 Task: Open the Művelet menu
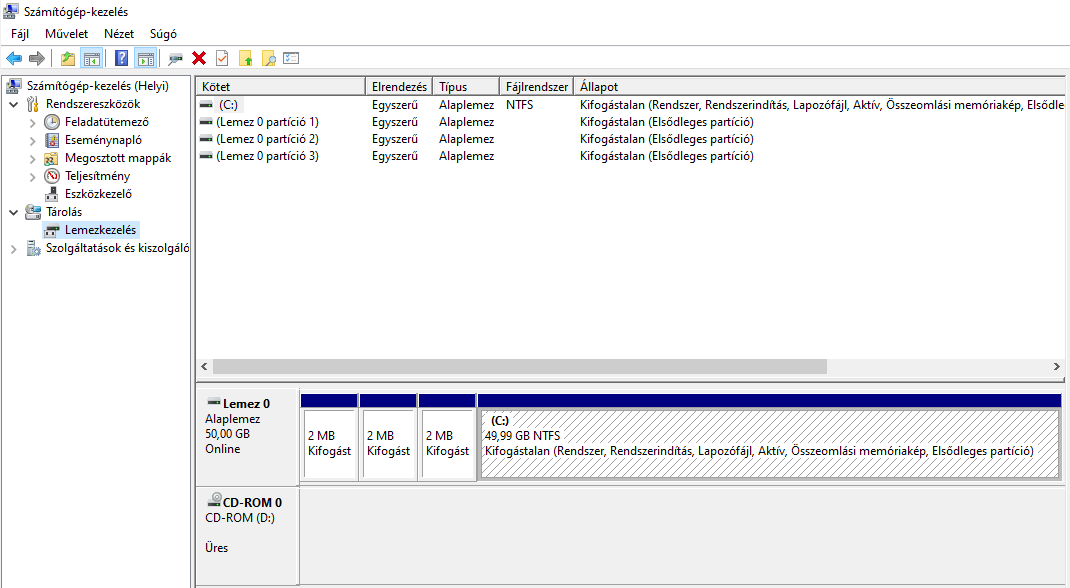[x=66, y=33]
